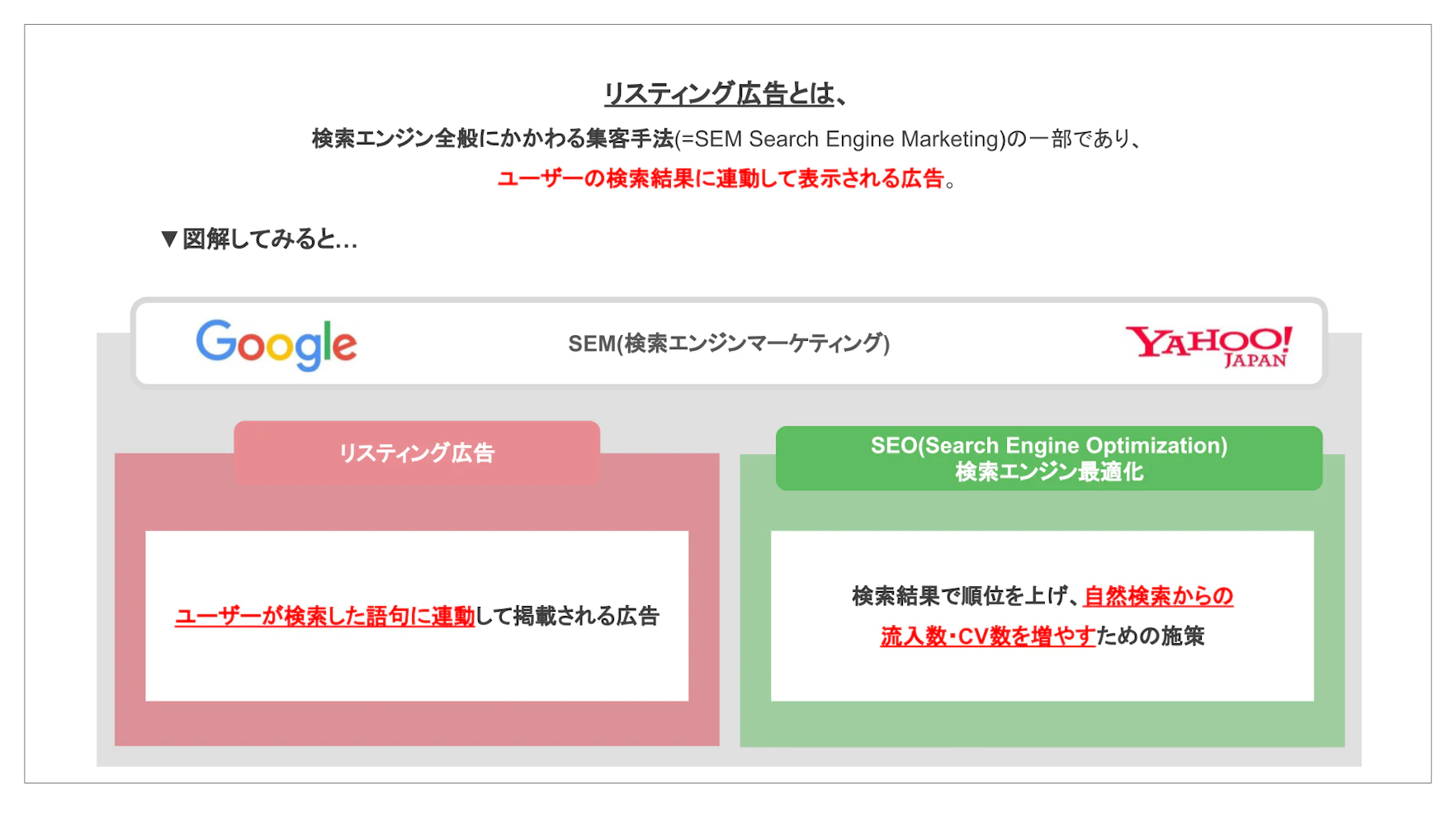Click the SEM(検索エンジンマーケティング) label
Screen dimensions: 1456x819
pyautogui.click(x=729, y=343)
